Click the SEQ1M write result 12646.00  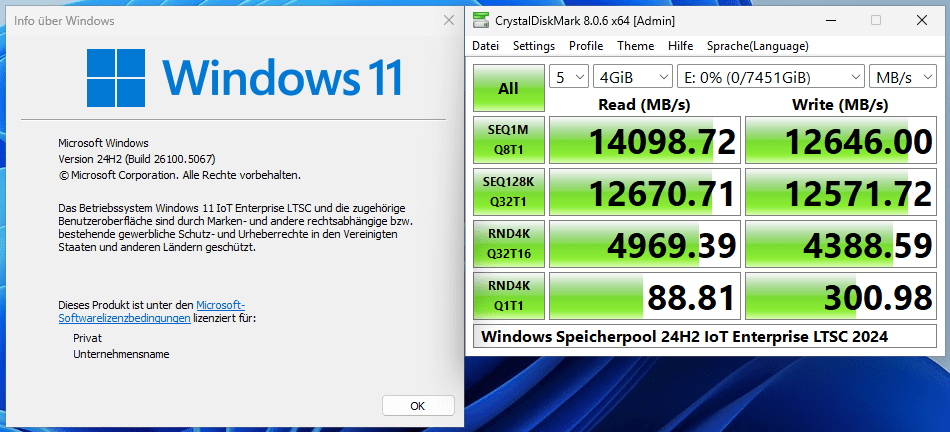(840, 141)
